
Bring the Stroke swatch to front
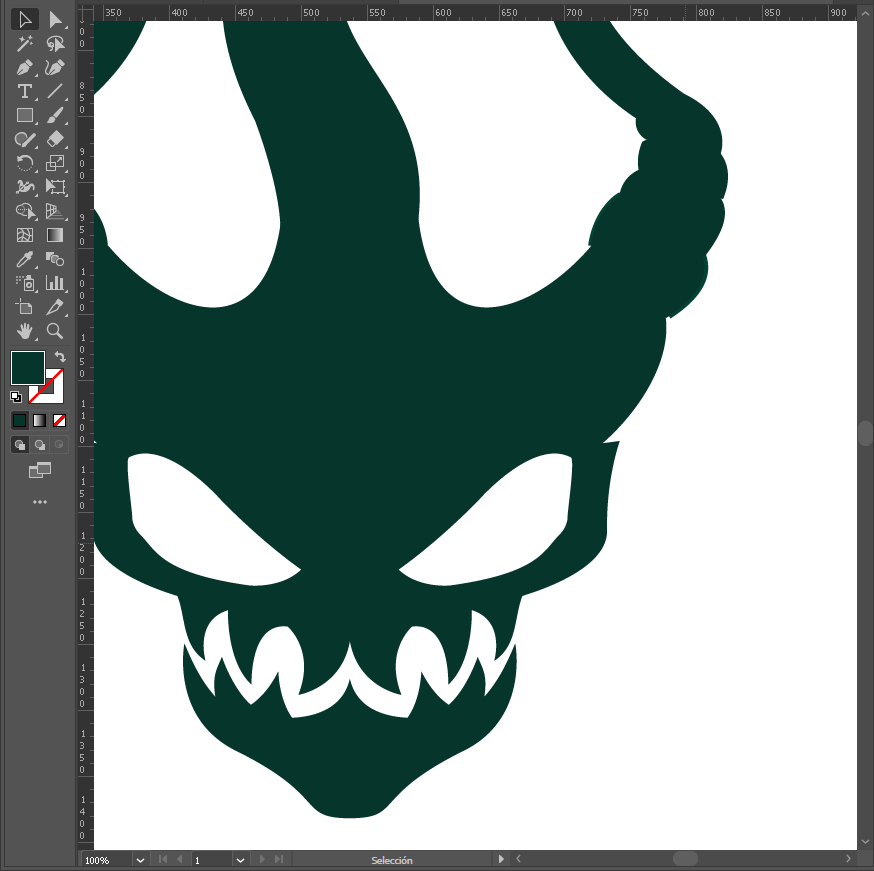[x=55, y=395]
